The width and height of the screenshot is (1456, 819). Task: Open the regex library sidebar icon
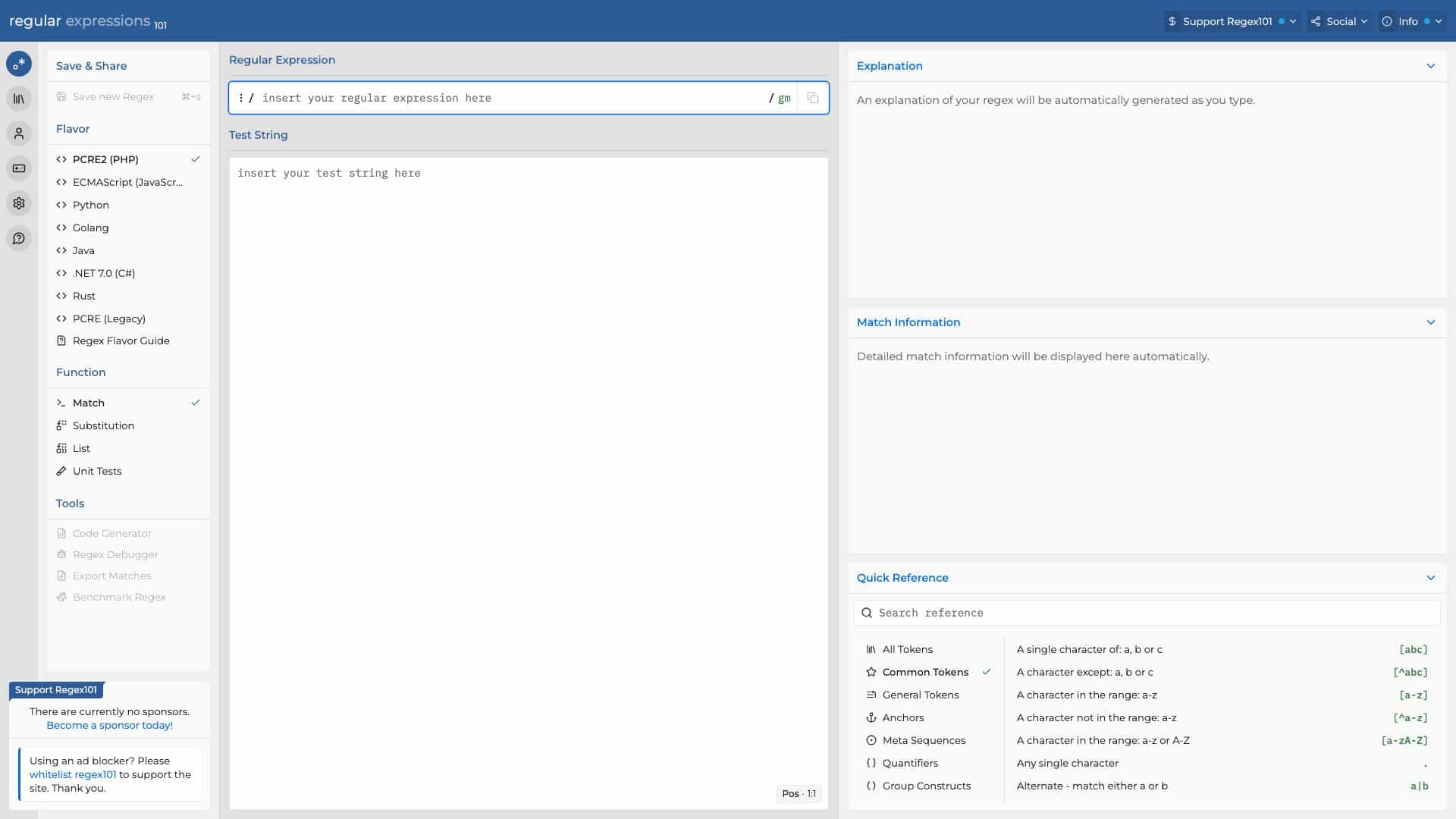click(x=19, y=99)
